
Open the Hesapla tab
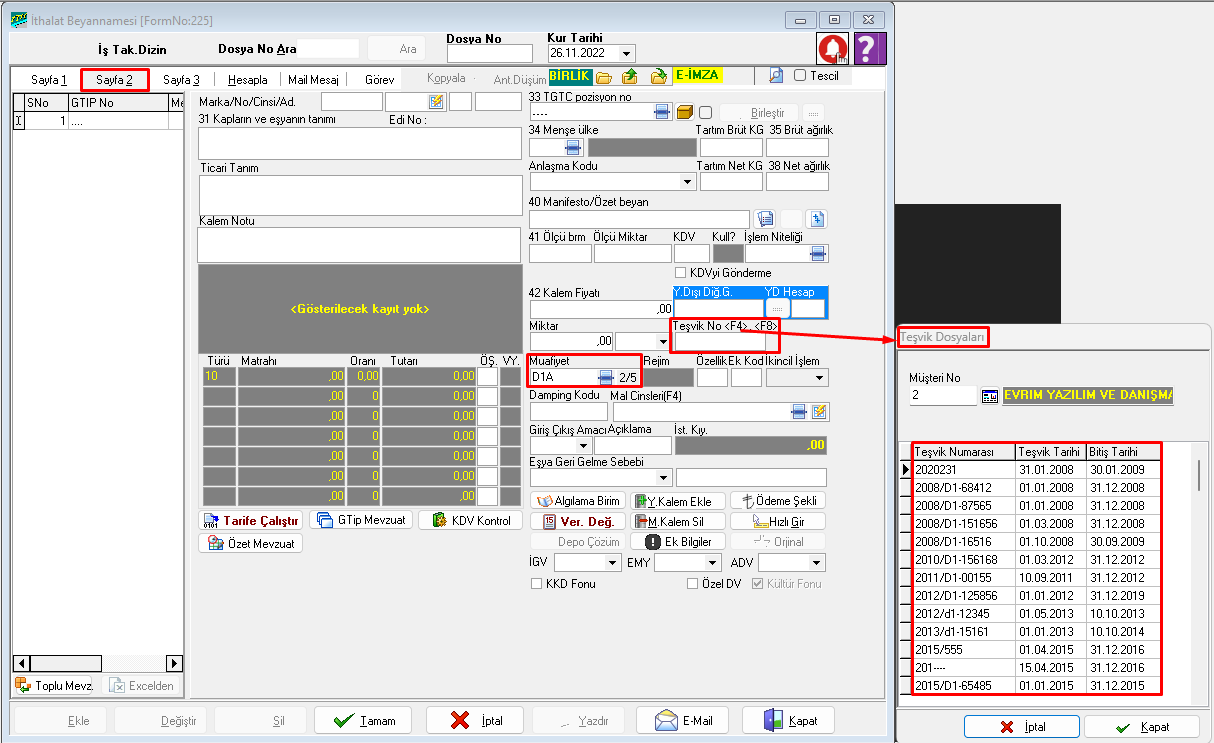[x=247, y=80]
